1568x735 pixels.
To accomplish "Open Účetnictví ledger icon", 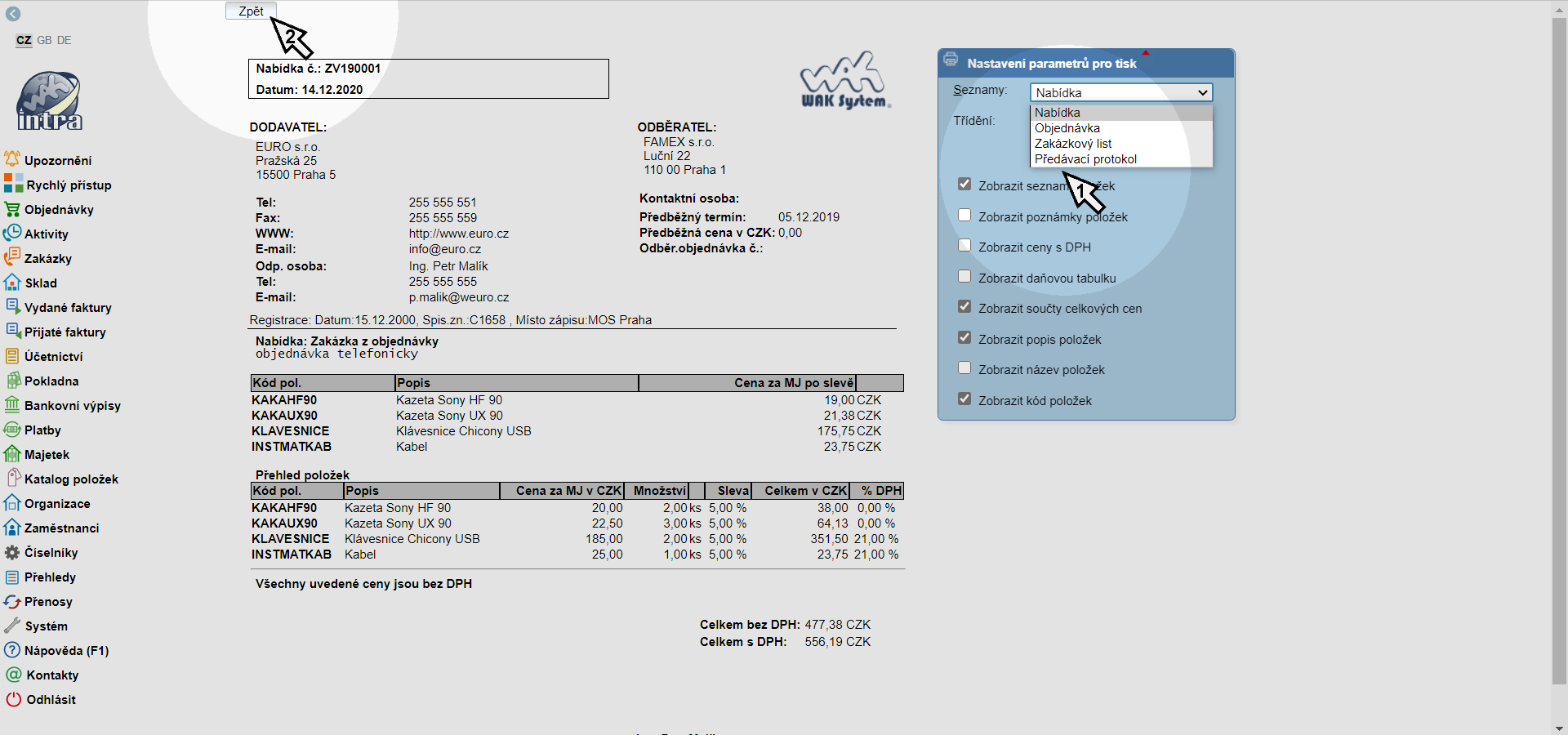I will tap(12, 356).
